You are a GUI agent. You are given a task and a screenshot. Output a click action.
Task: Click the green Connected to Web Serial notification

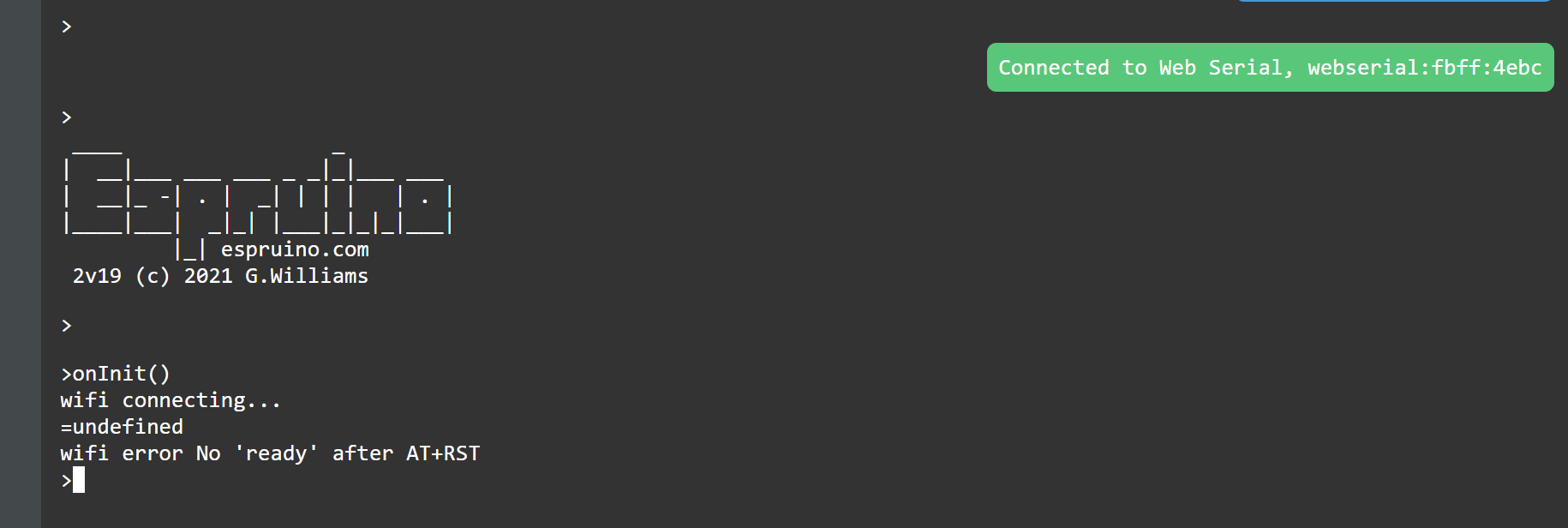pyautogui.click(x=1270, y=68)
